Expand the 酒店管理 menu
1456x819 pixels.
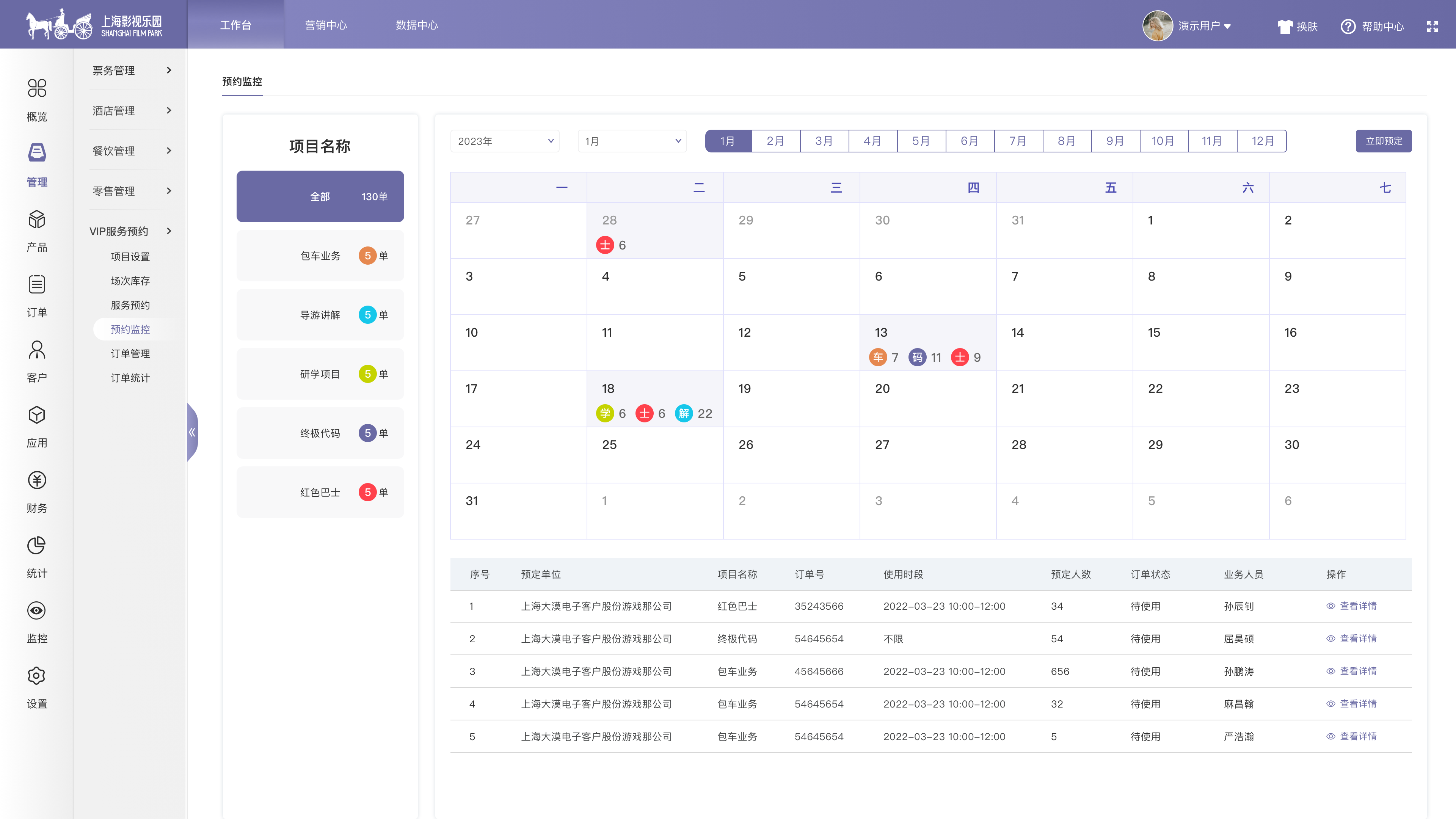130,110
